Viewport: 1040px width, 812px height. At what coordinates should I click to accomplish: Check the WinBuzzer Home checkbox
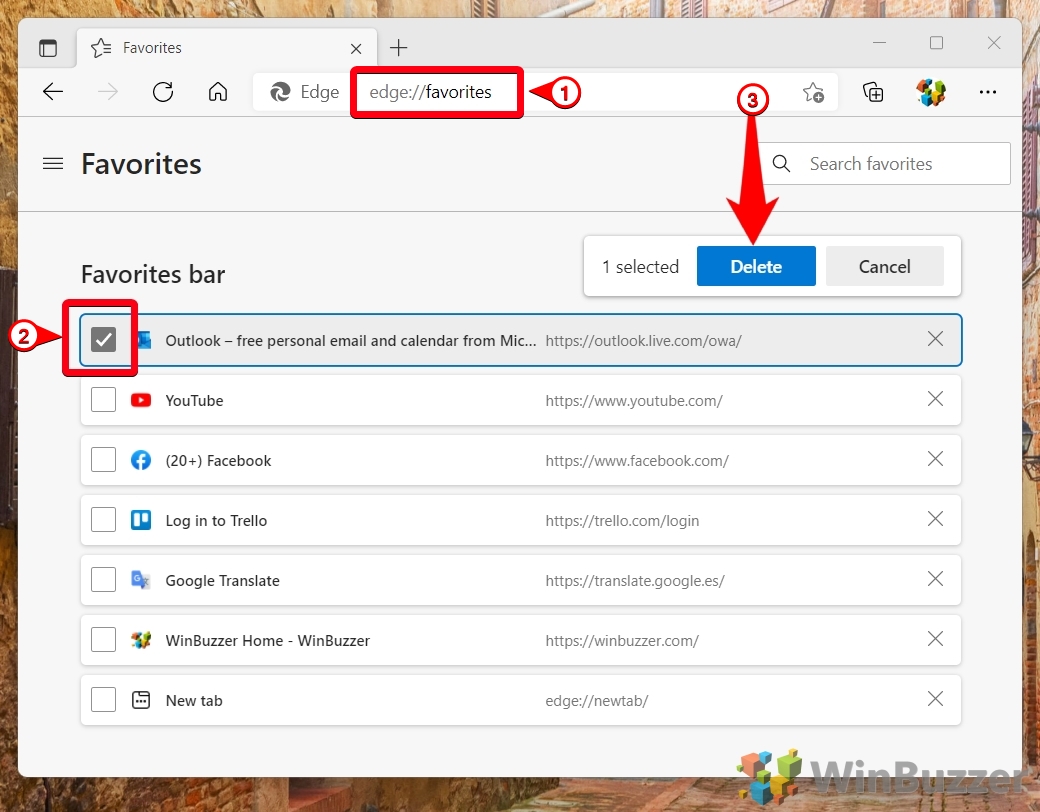[103, 640]
